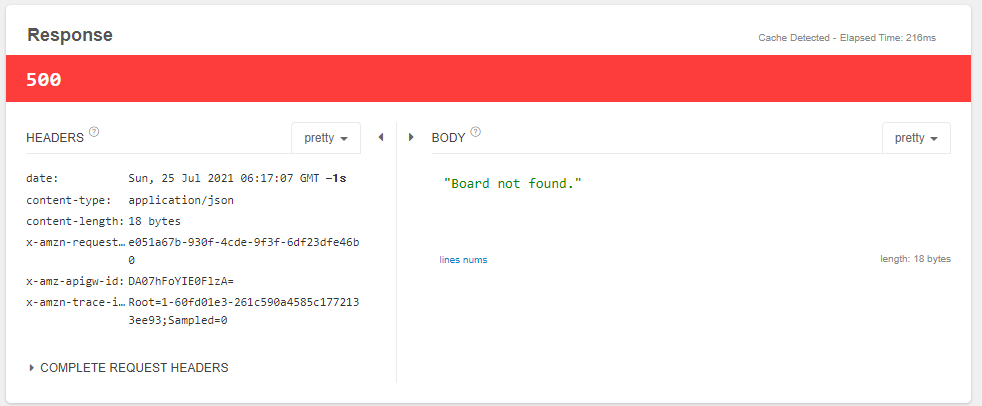Expand headers panel with right arrow

point(411,137)
